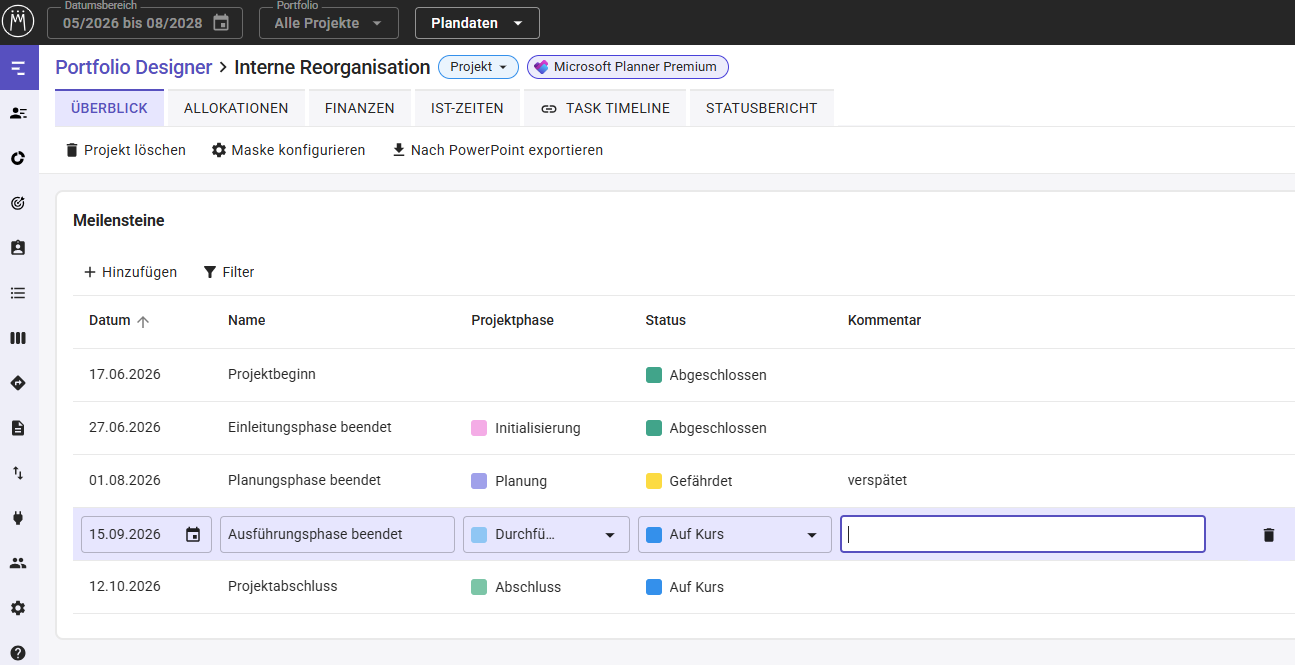Select the Projektbeginn milestone name
This screenshot has width=1295, height=665.
[272, 374]
